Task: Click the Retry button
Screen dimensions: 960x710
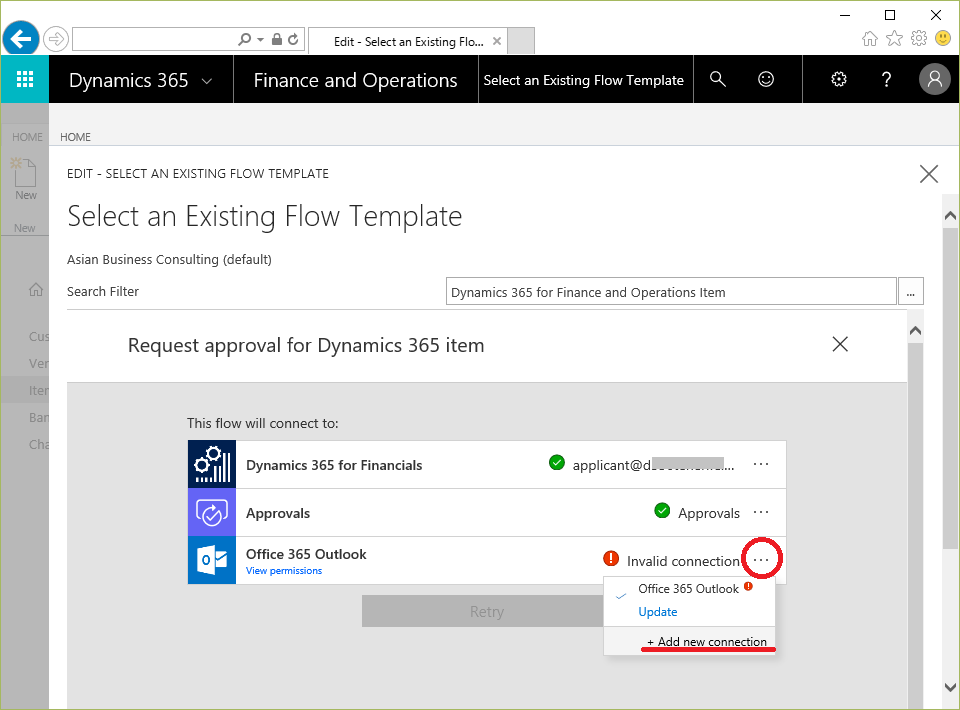Action: (x=482, y=611)
